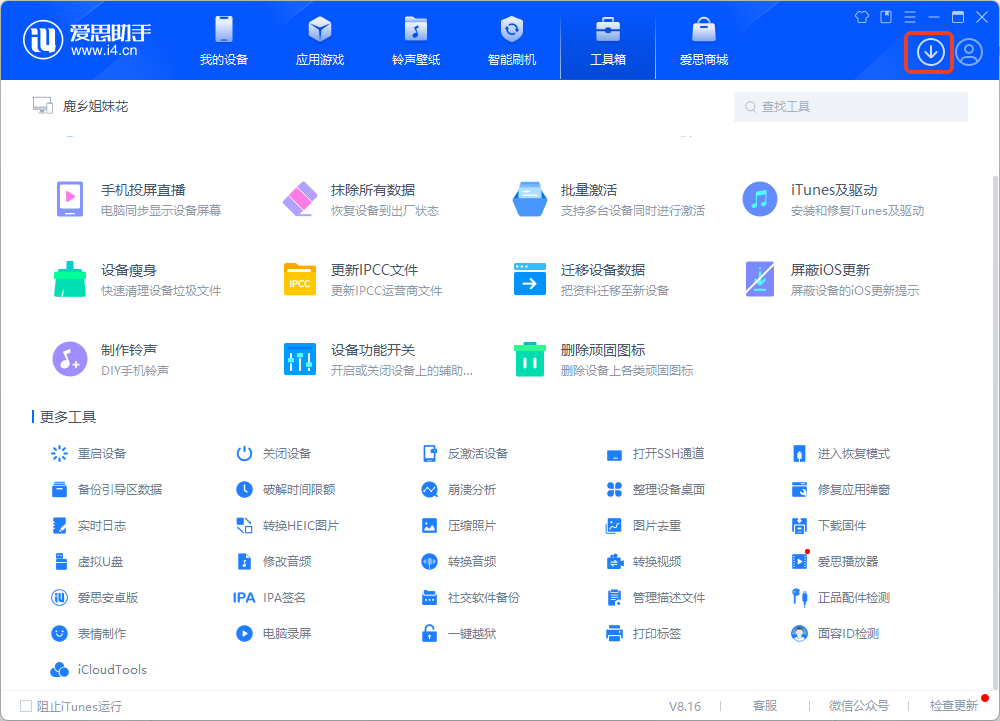Open 转换视频 tool
The image size is (1000, 721).
click(x=643, y=562)
